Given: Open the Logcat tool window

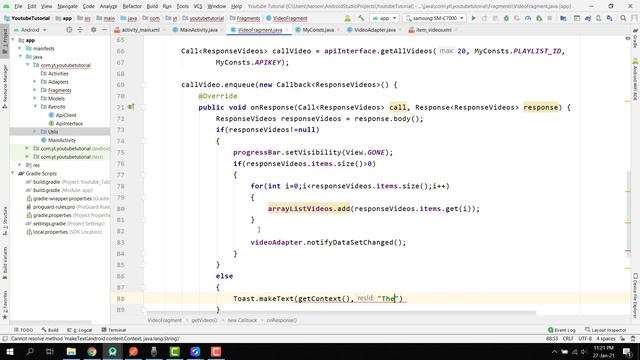Looking at the screenshot, I should point(80,330).
